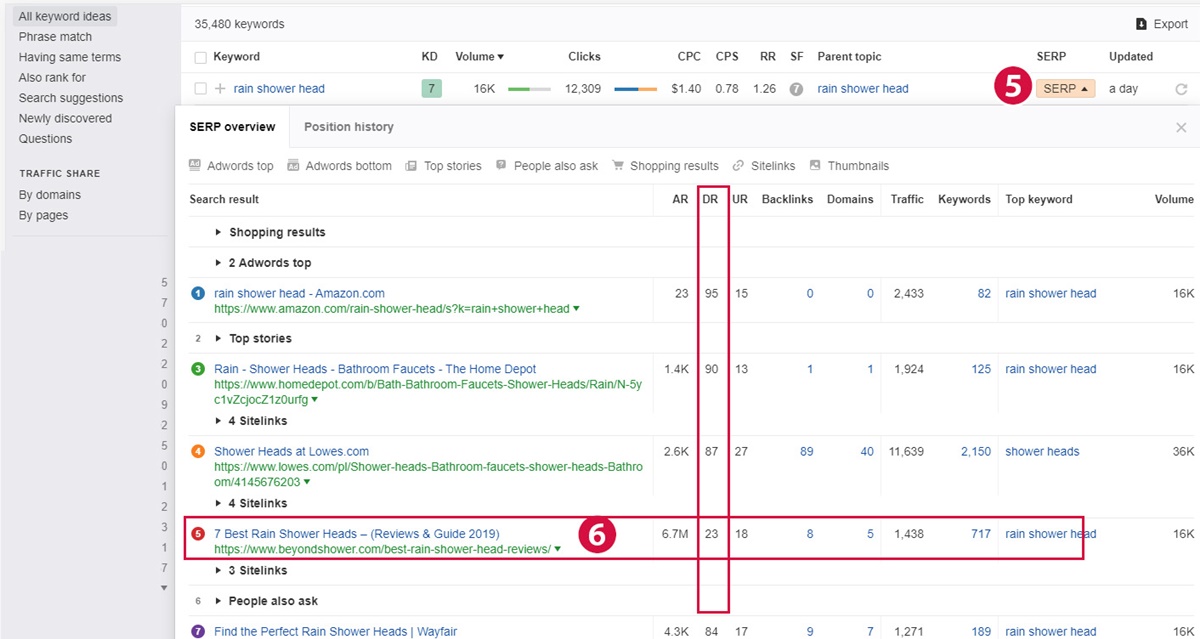Expand the Shopping results row
This screenshot has height=639, width=1200.
tap(219, 232)
